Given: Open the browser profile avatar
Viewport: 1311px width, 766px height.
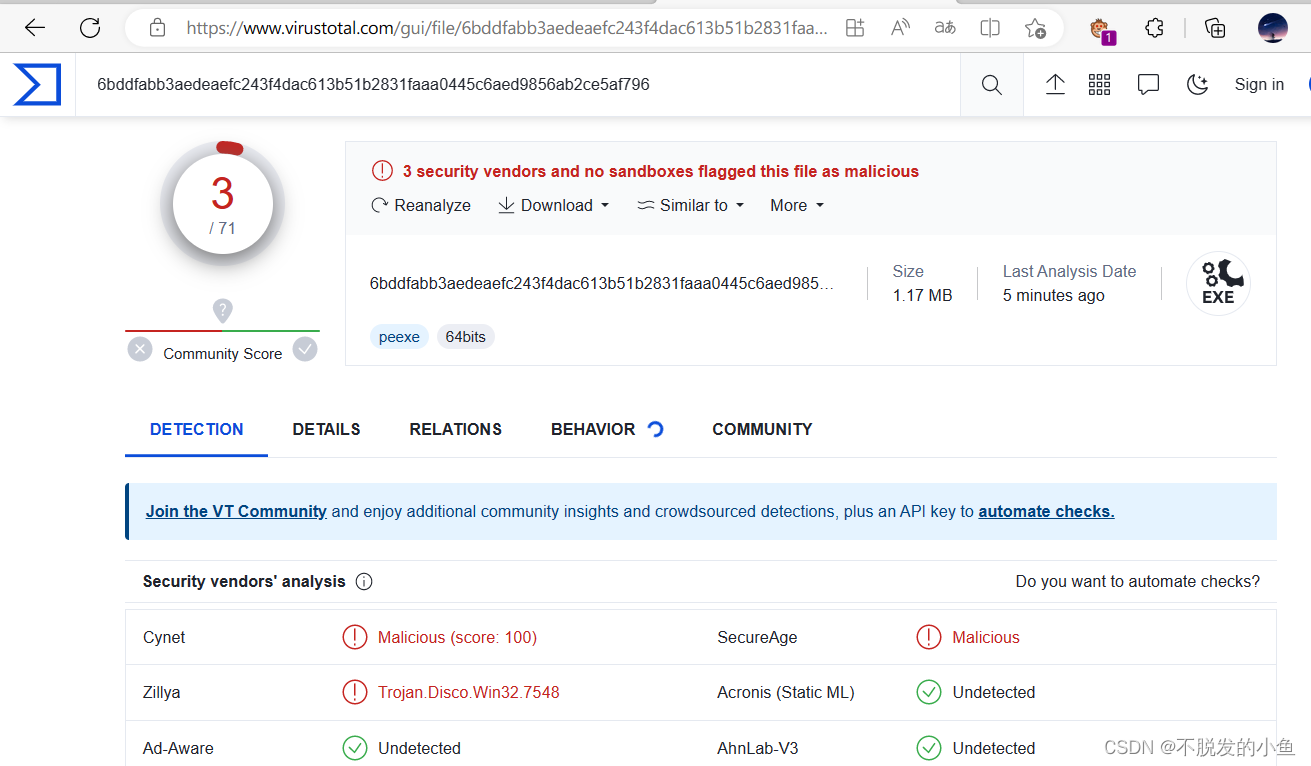Looking at the screenshot, I should [1273, 28].
